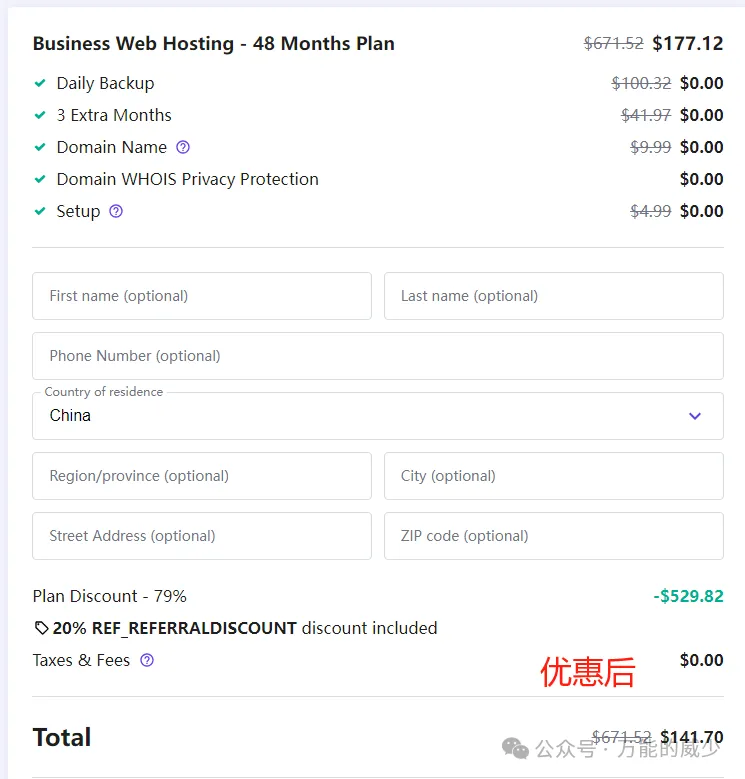Click the Region/province field

pos(202,476)
